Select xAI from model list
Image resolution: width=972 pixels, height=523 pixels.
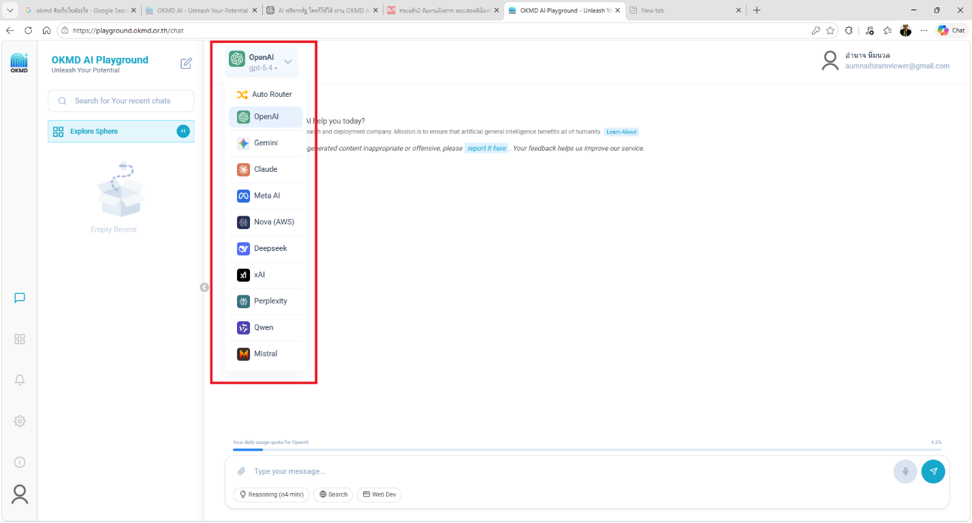pyautogui.click(x=265, y=275)
